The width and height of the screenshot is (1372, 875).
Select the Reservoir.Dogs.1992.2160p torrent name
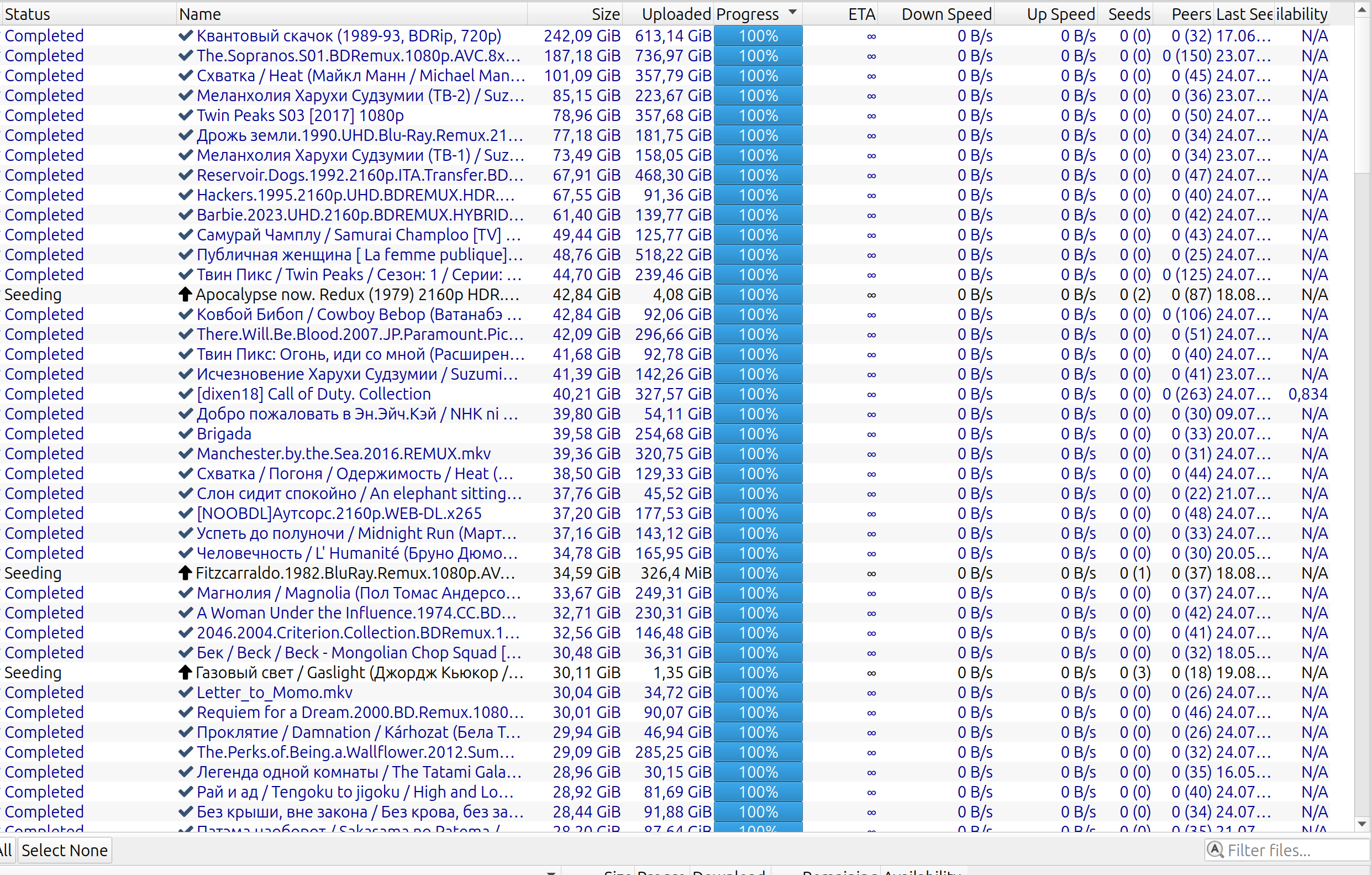(x=360, y=175)
